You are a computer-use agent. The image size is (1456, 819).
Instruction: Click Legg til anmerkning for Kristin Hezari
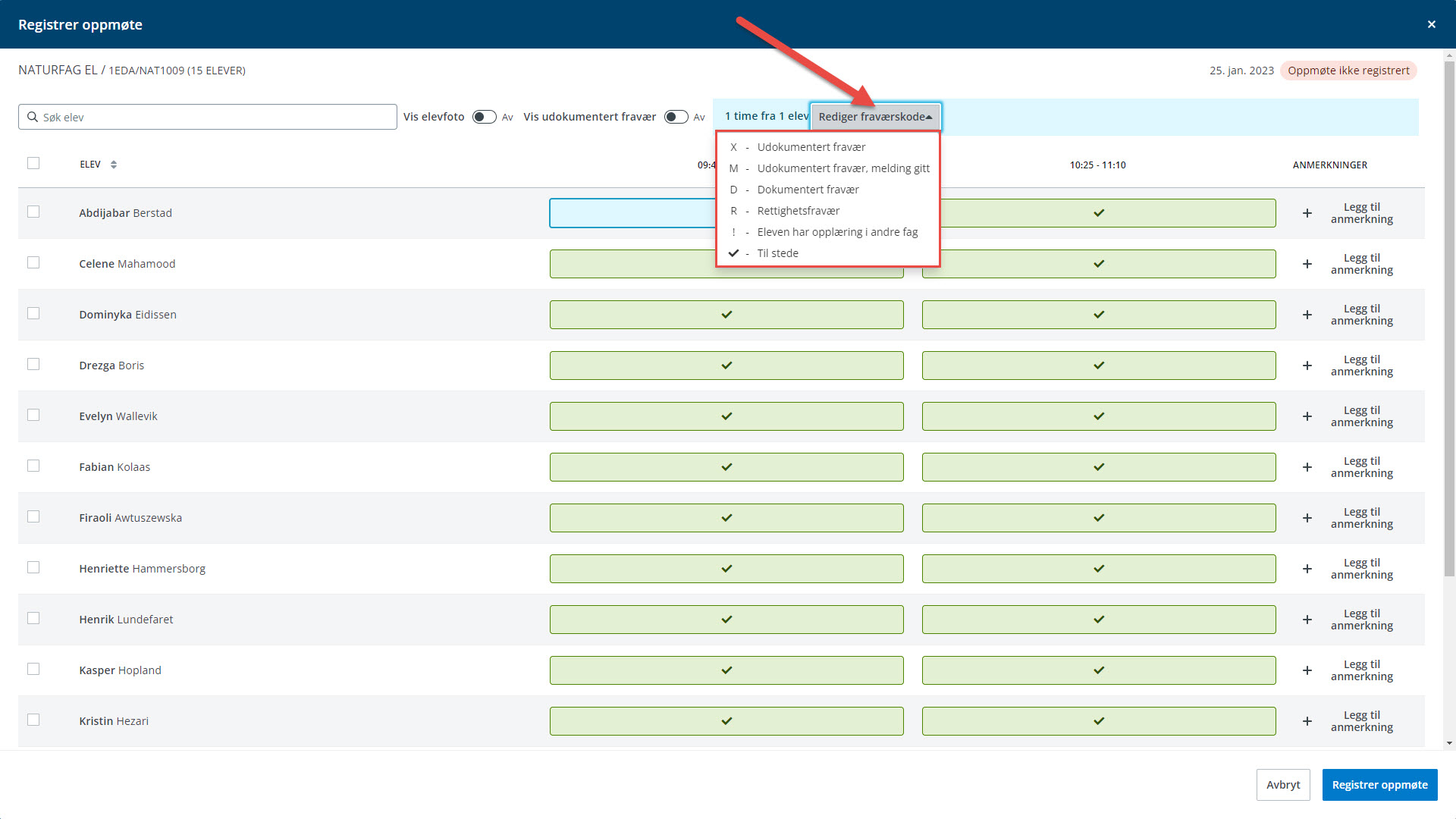pos(1361,721)
